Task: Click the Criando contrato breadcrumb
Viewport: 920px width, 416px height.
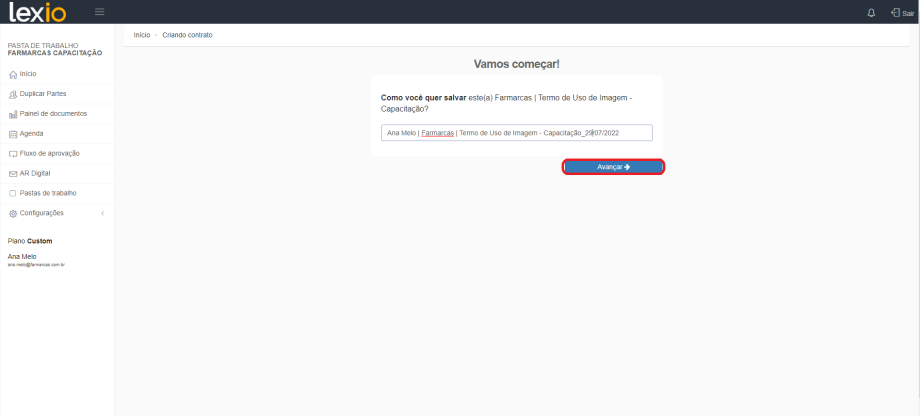Action: pyautogui.click(x=187, y=35)
